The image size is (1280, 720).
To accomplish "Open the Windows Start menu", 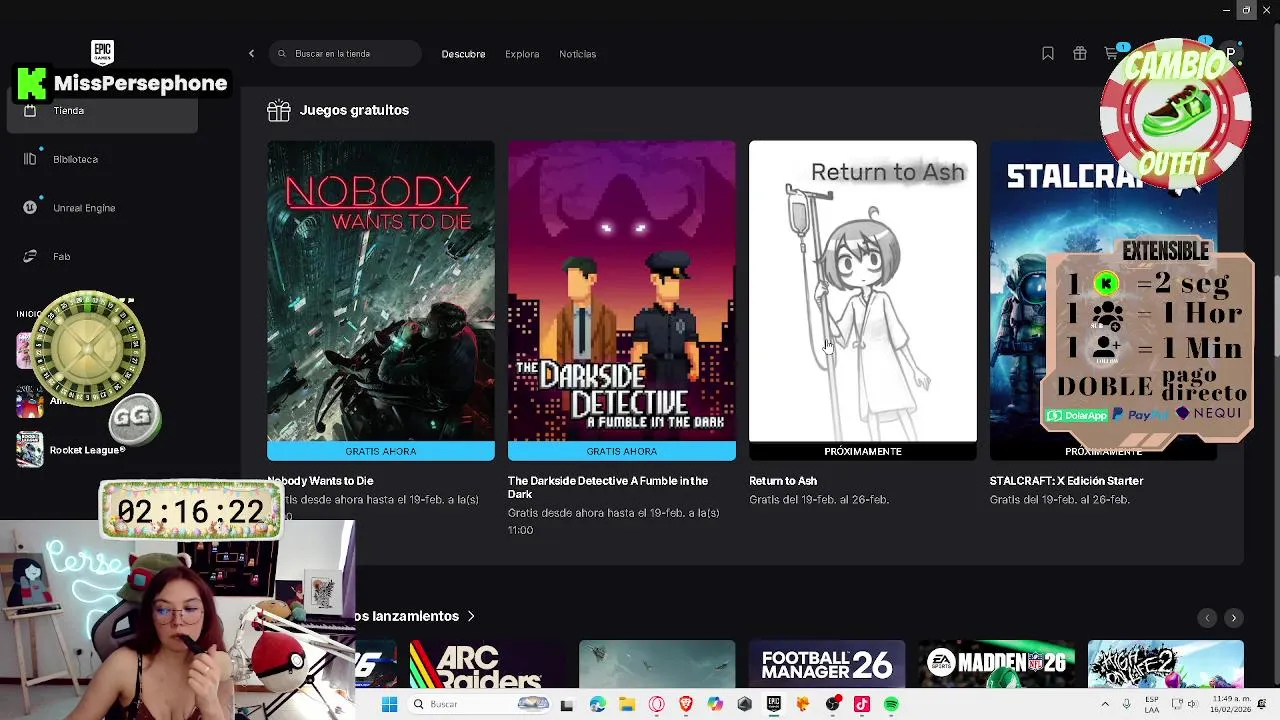I will [389, 704].
